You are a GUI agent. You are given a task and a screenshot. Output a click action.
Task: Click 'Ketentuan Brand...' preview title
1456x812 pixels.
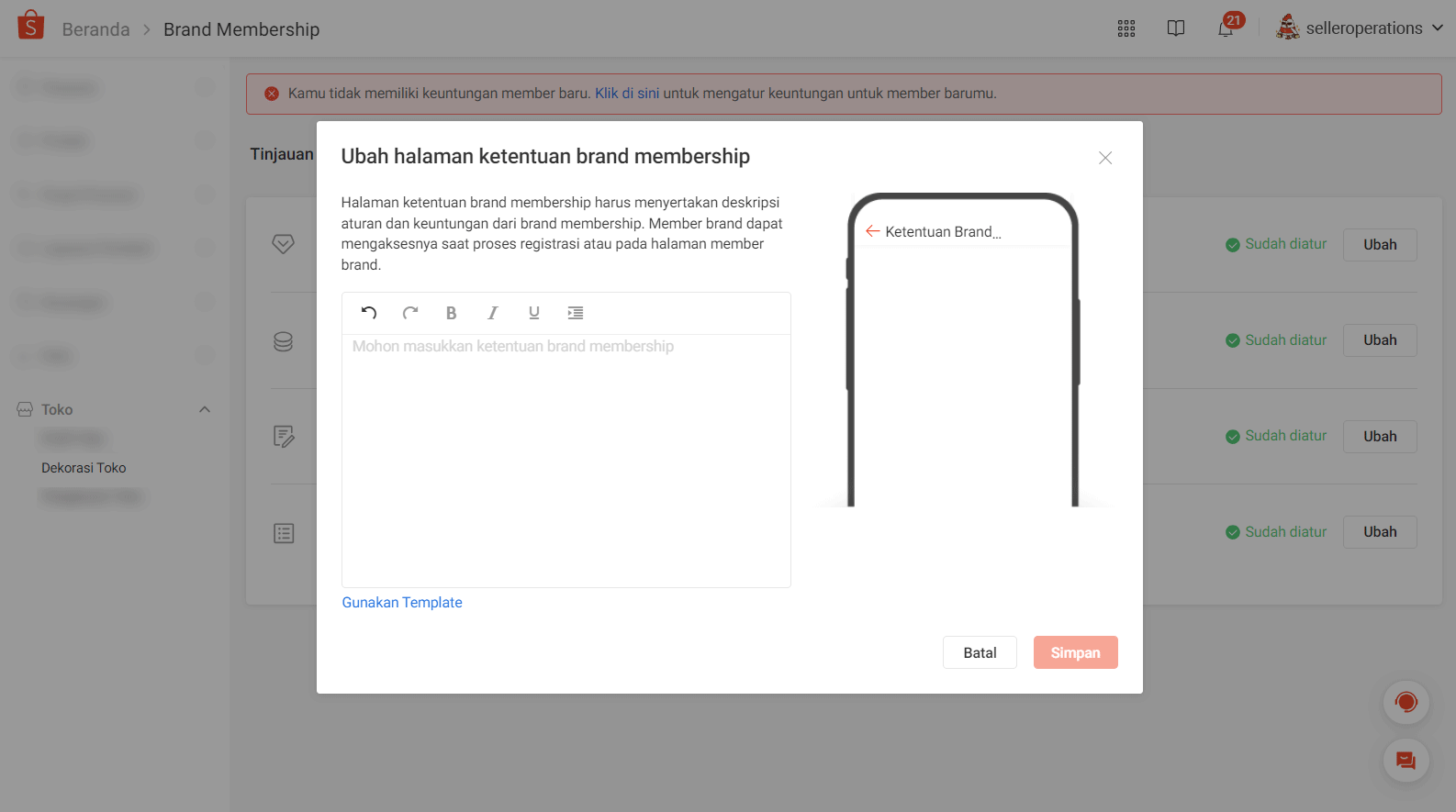pyautogui.click(x=943, y=232)
